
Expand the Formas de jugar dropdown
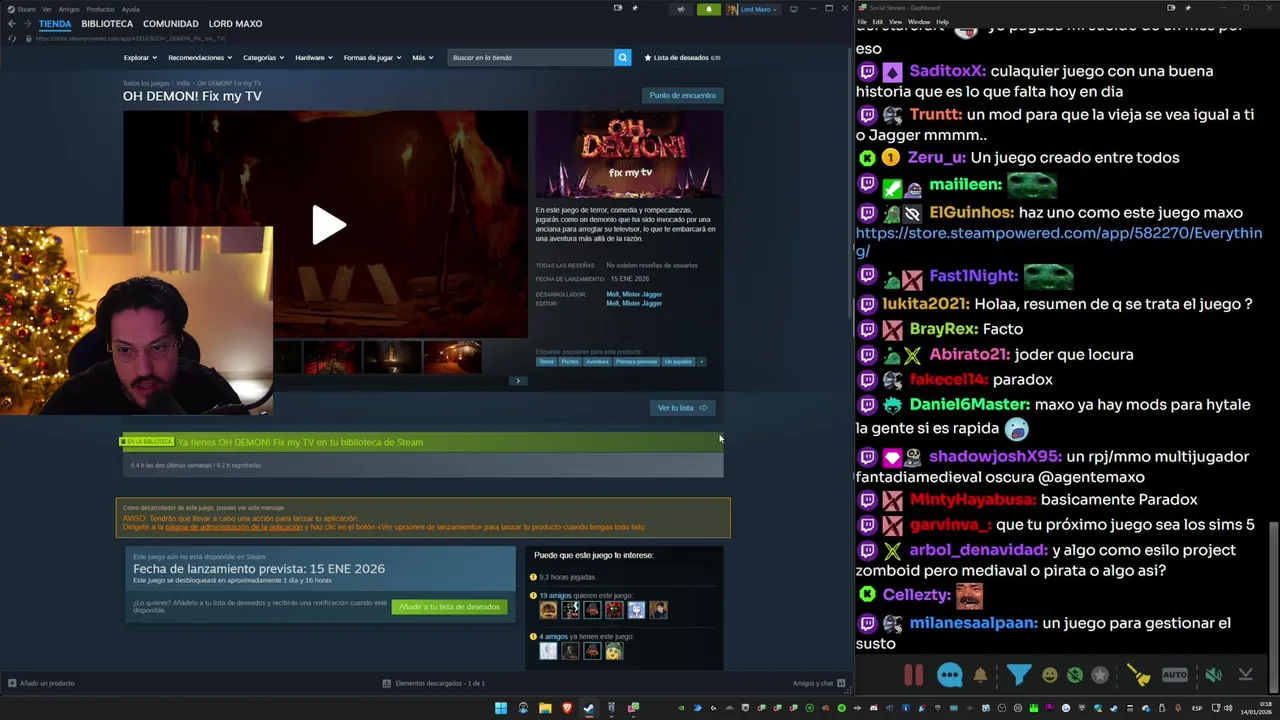coord(372,58)
